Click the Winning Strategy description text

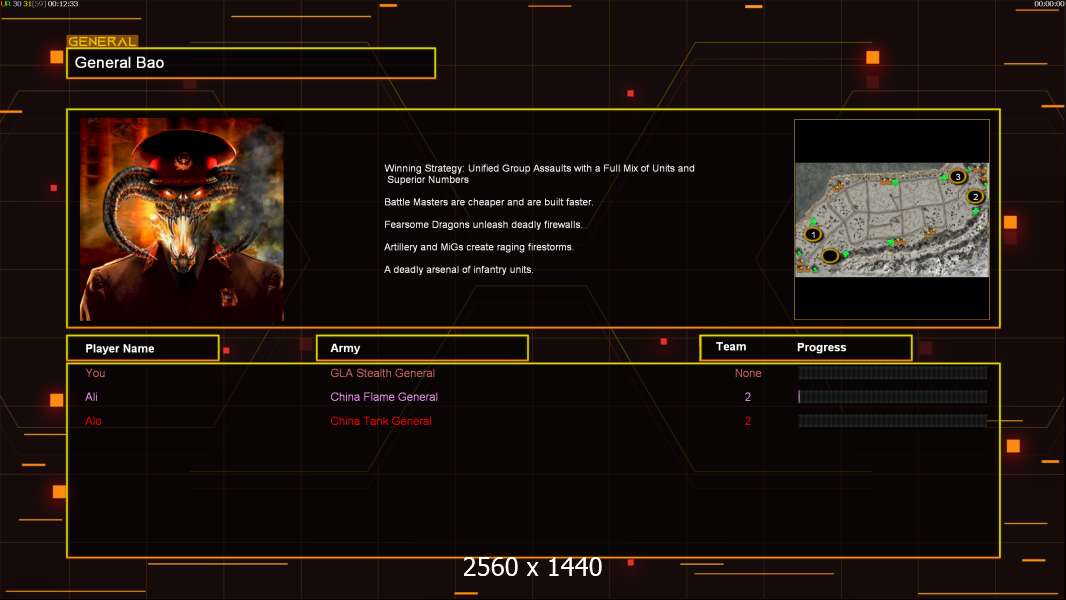point(539,174)
